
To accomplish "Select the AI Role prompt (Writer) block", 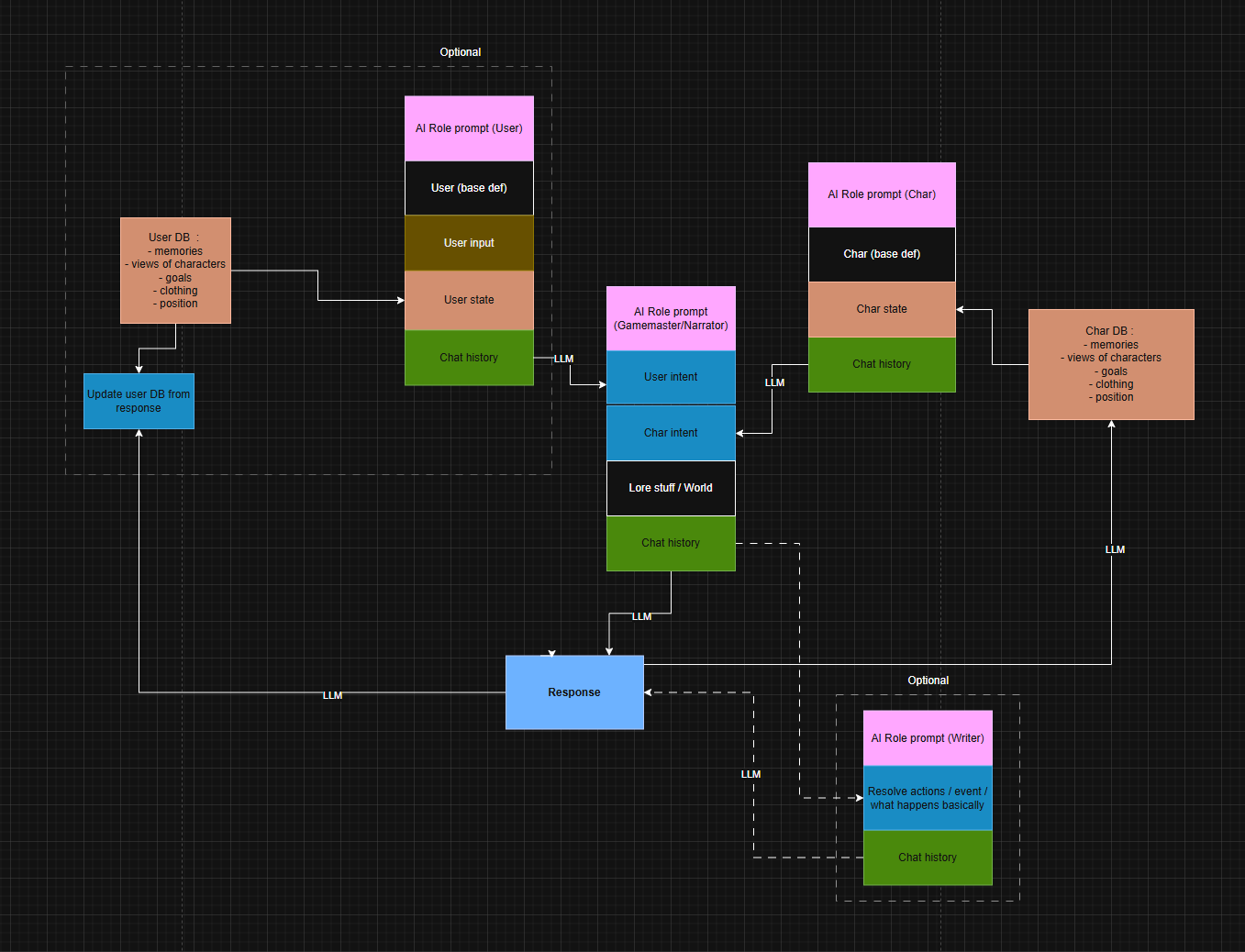I will tap(928, 738).
